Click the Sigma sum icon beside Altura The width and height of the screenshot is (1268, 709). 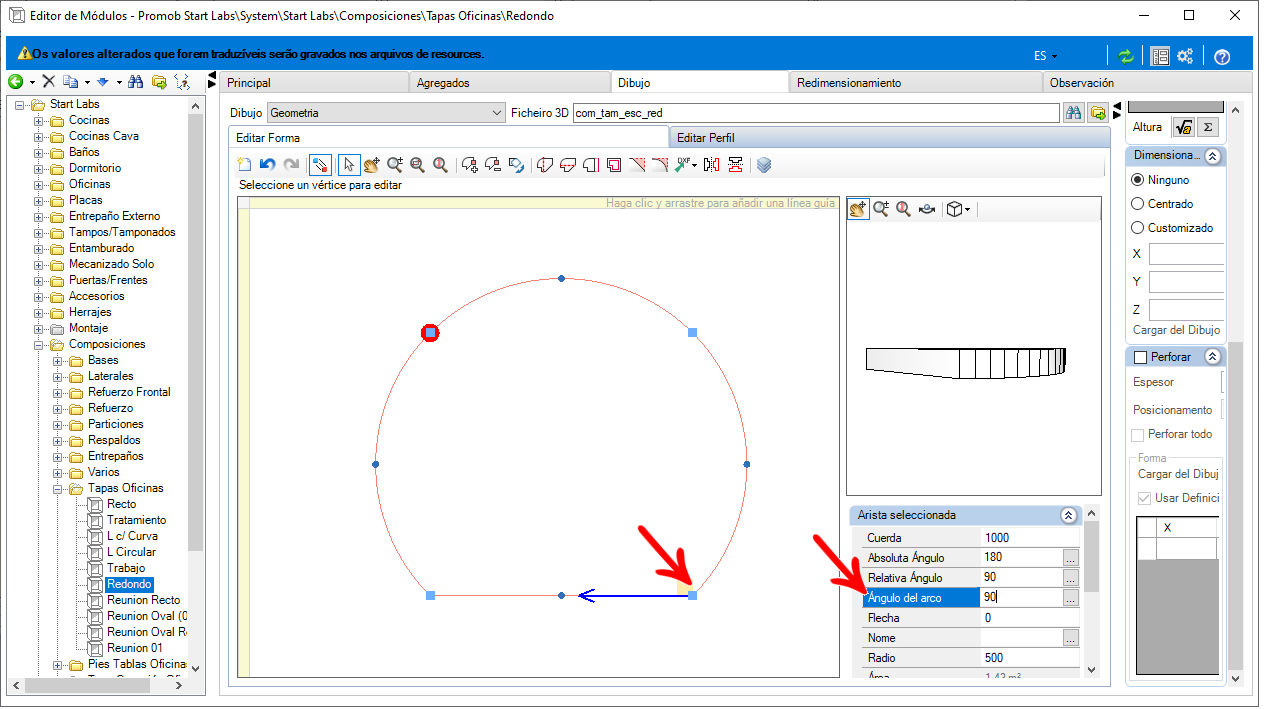[x=1207, y=127]
